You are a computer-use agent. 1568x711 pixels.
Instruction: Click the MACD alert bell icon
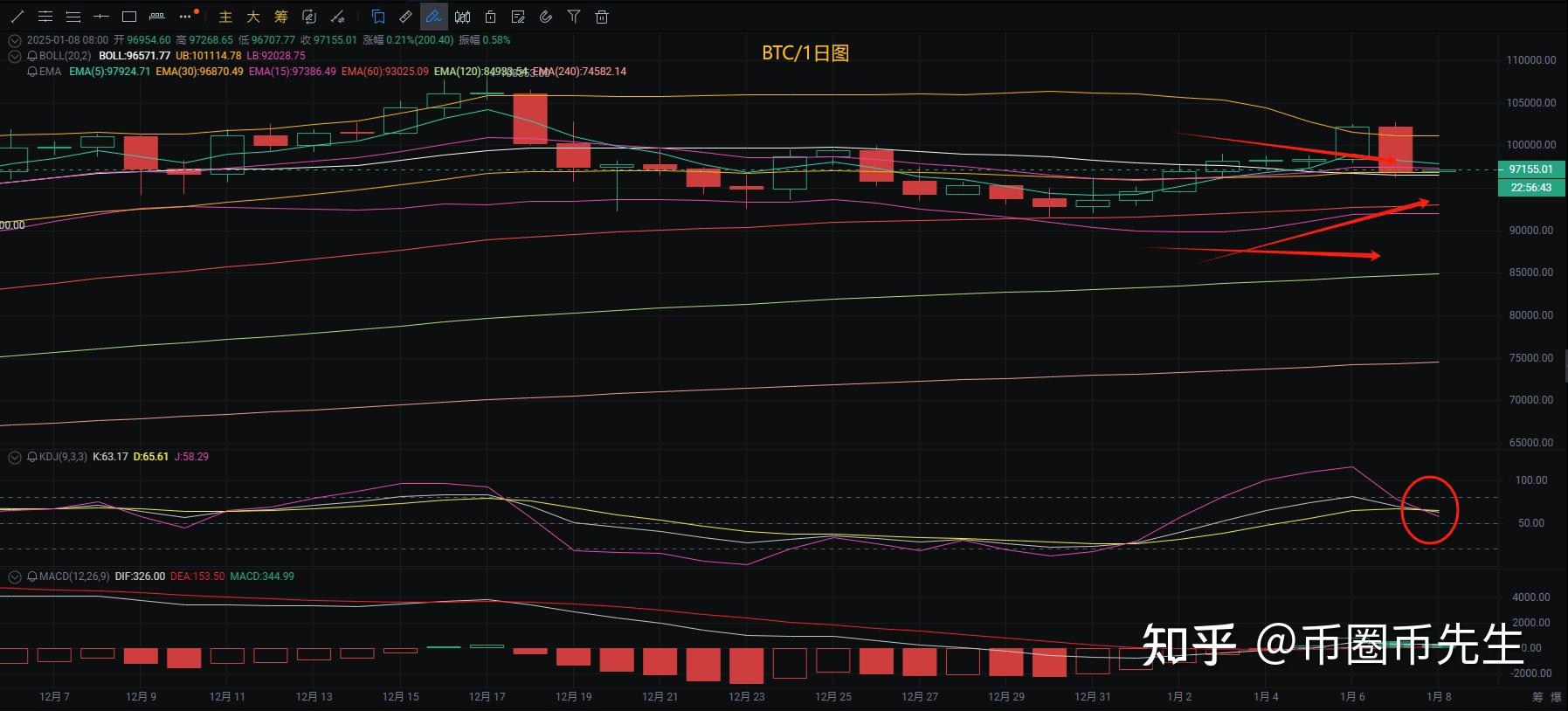[32, 576]
